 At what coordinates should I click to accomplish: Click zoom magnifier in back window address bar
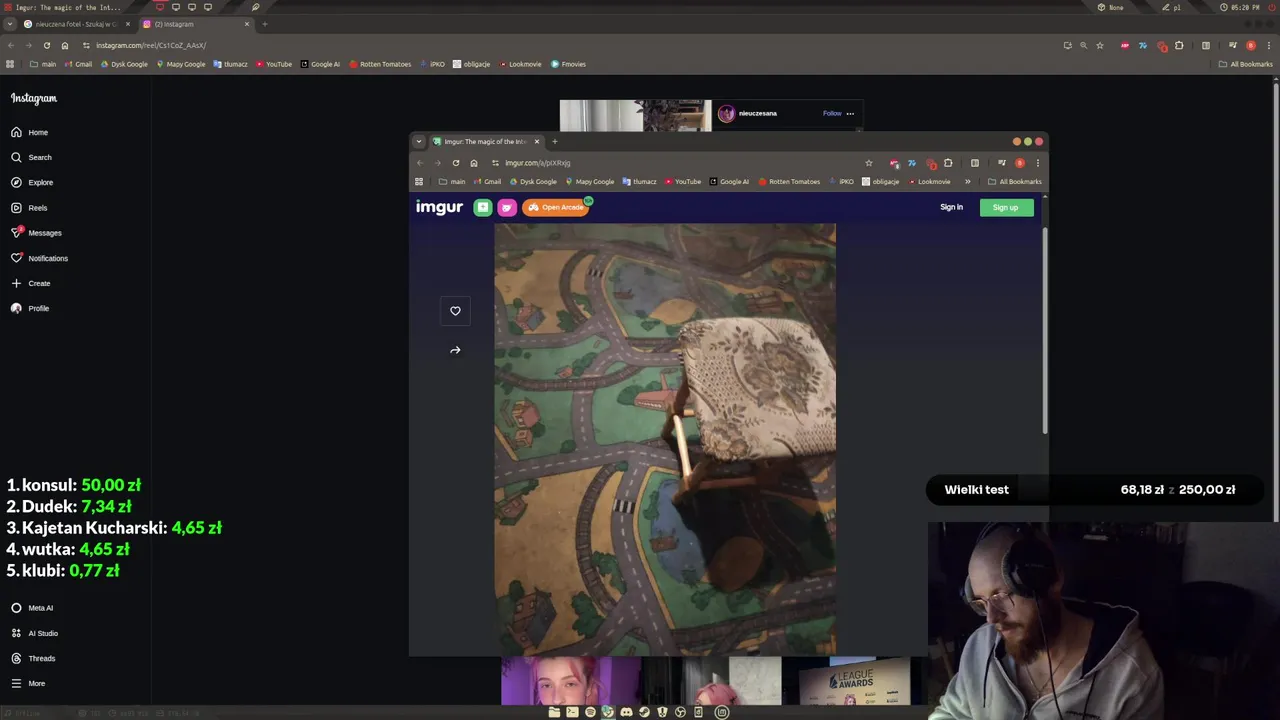(1083, 45)
